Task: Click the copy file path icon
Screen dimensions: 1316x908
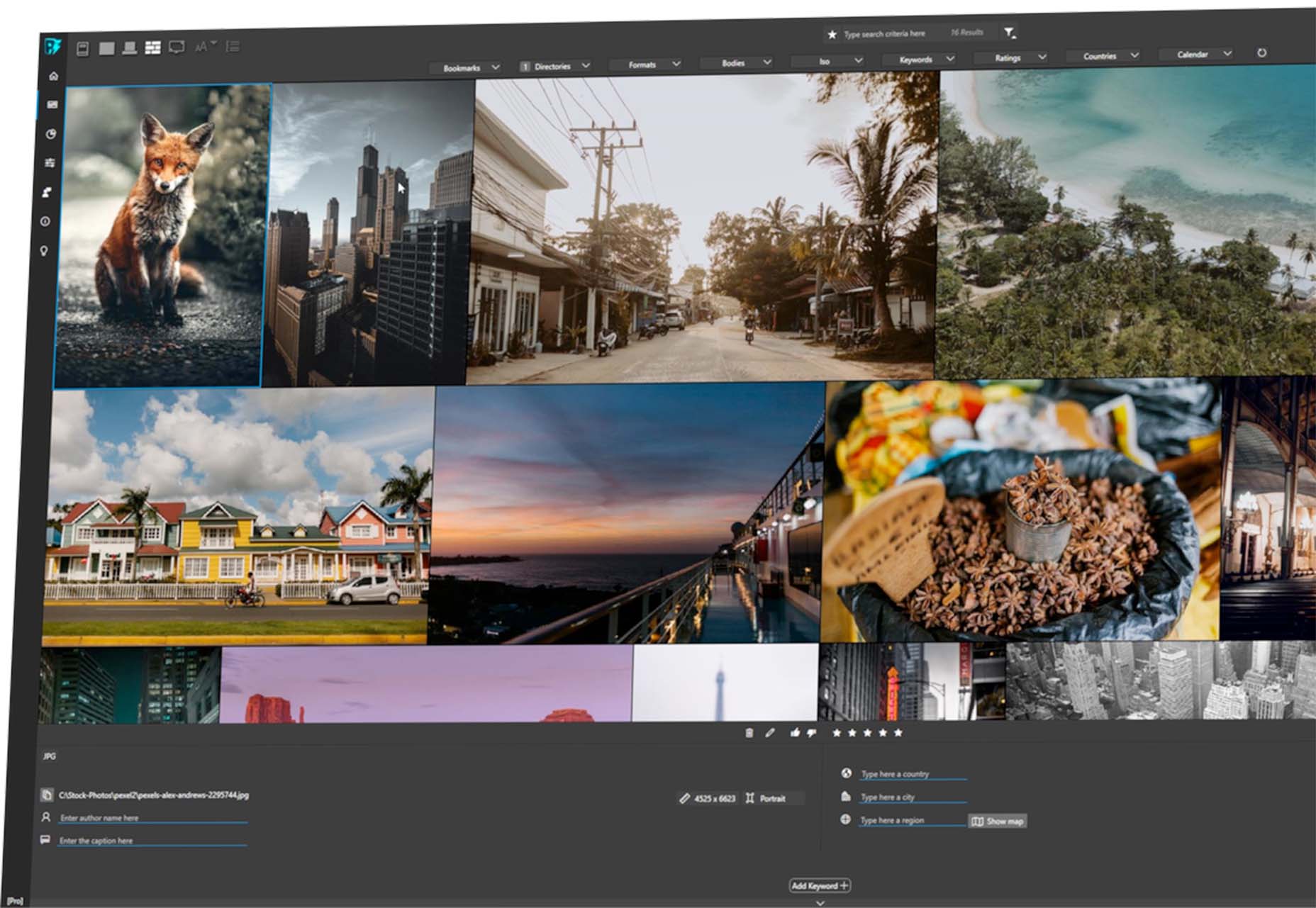Action: [x=47, y=795]
